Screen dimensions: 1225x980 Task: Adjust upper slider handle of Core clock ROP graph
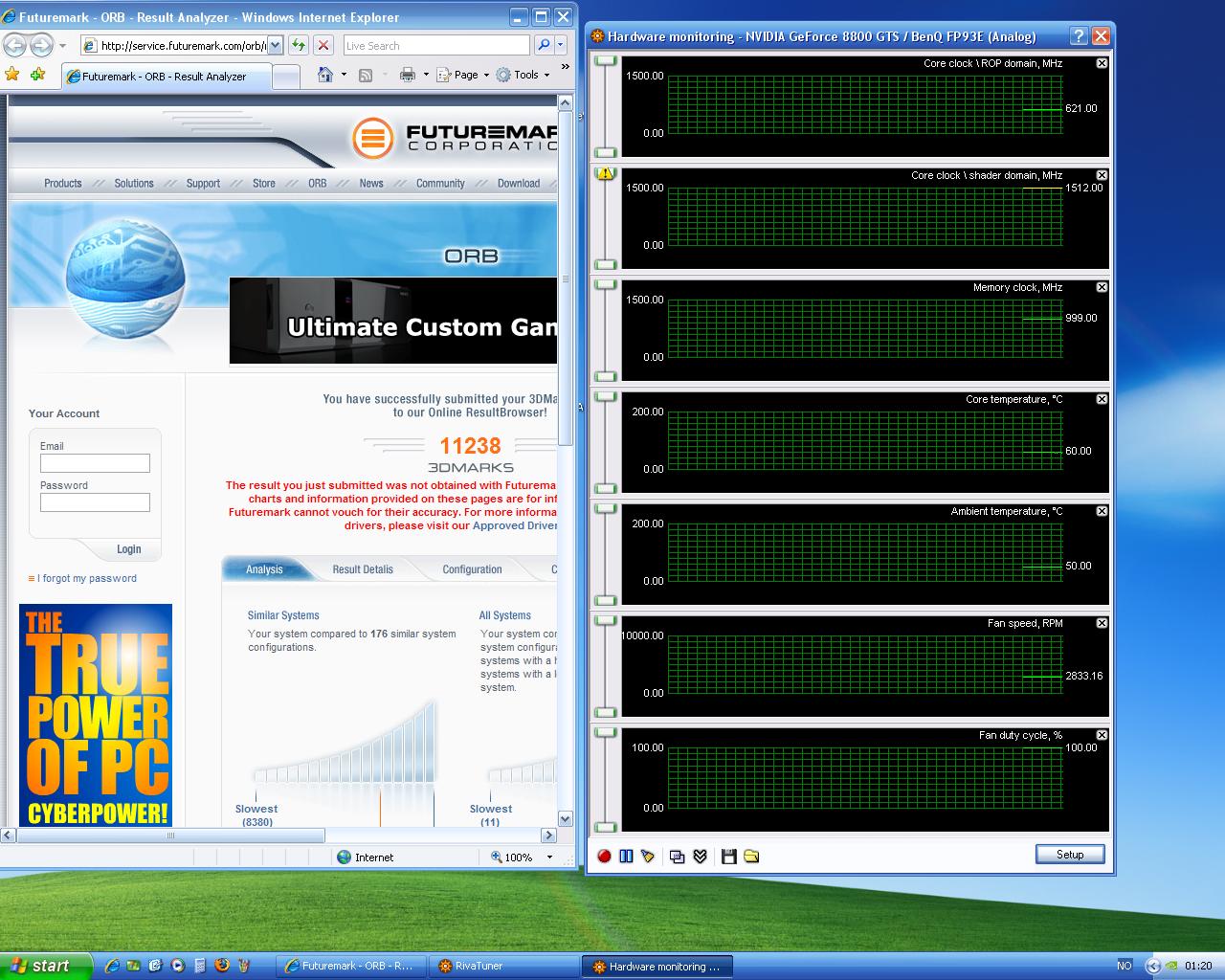click(x=606, y=61)
